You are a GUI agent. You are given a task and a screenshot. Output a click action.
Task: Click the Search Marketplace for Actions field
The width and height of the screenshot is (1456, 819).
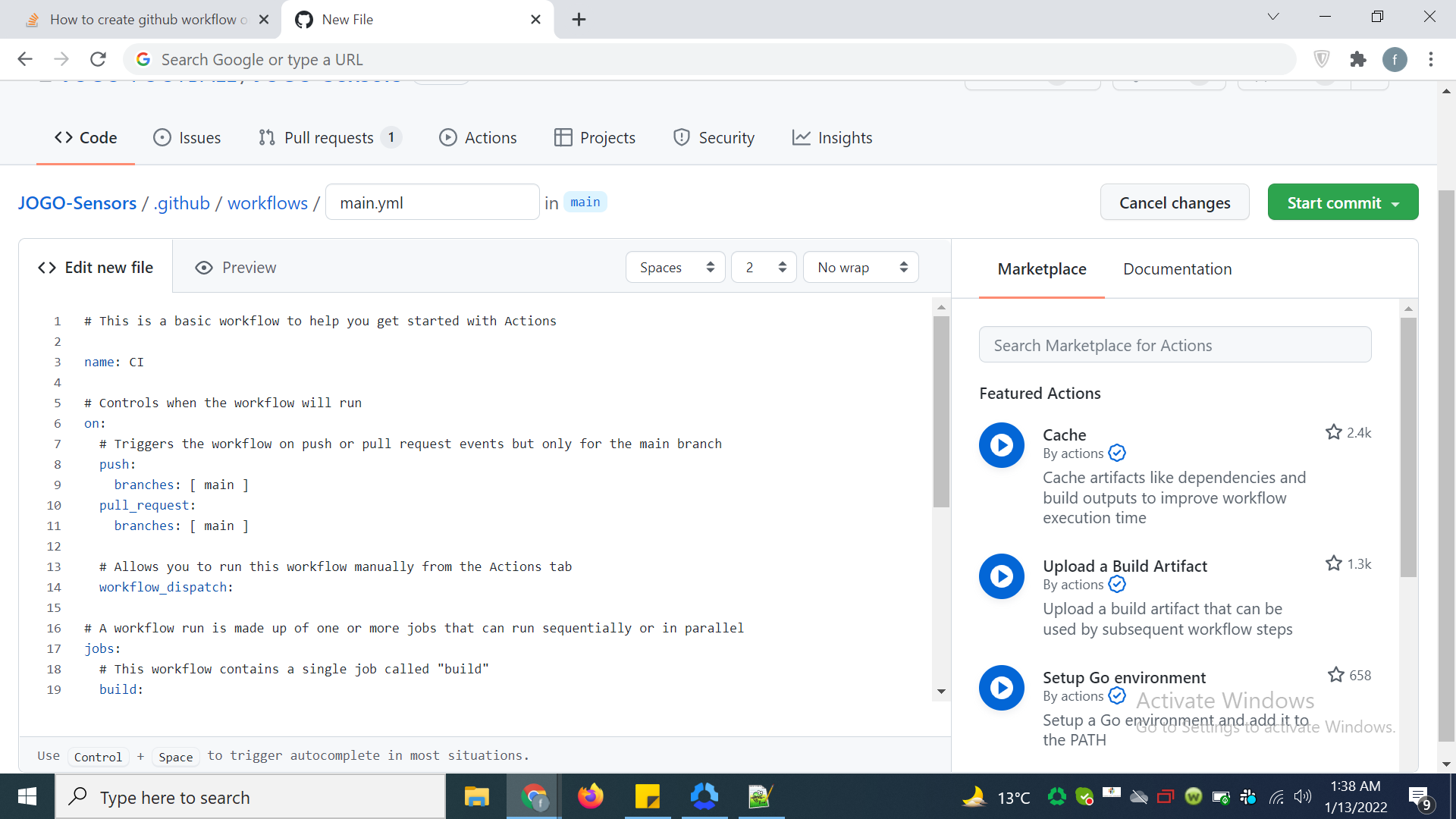(1175, 345)
